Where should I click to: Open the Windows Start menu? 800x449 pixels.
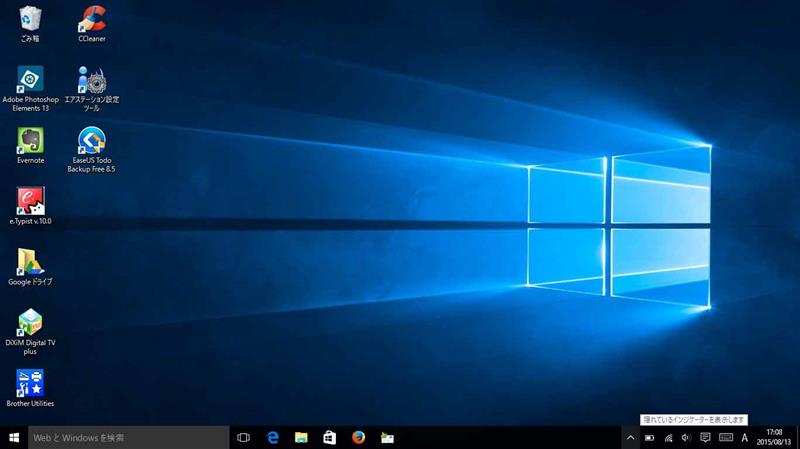14,438
